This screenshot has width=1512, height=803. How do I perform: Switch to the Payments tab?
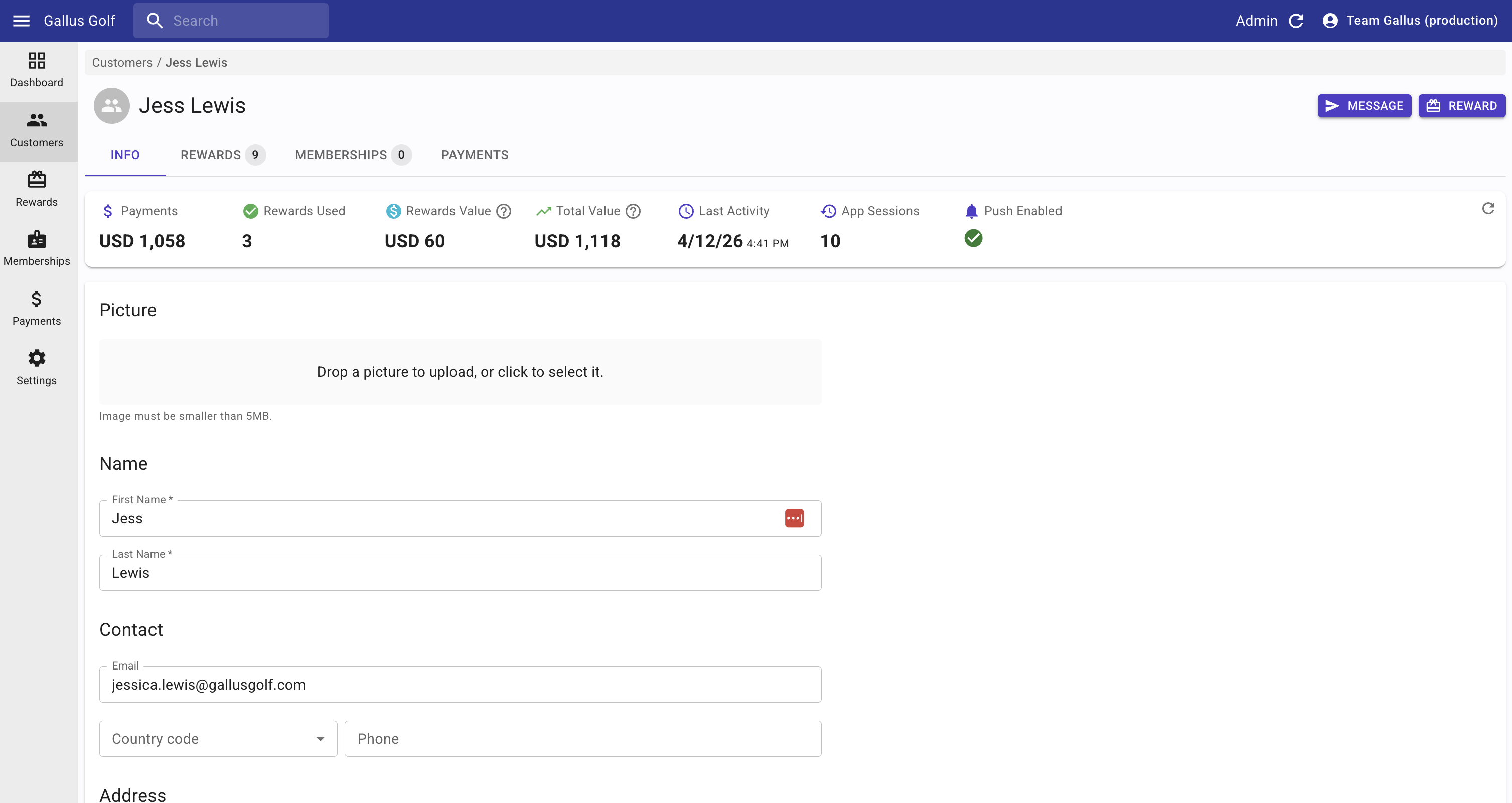click(x=474, y=155)
